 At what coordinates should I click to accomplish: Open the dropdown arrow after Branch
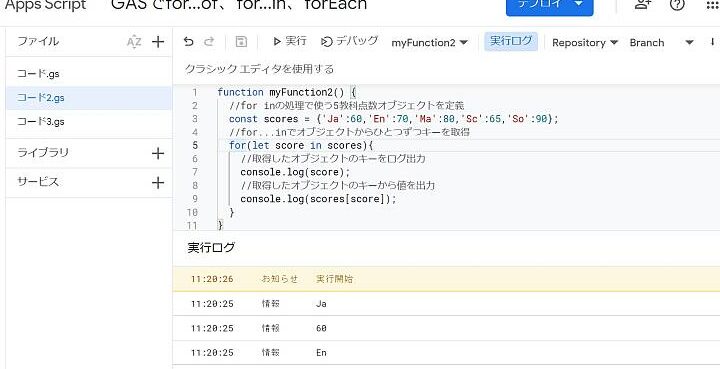[689, 43]
